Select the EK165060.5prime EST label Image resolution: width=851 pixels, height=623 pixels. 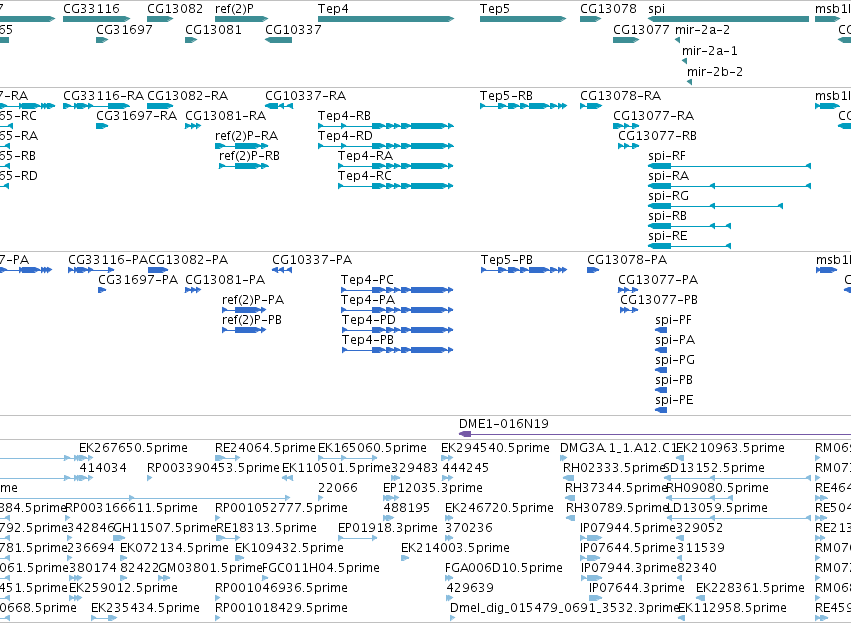pos(372,448)
